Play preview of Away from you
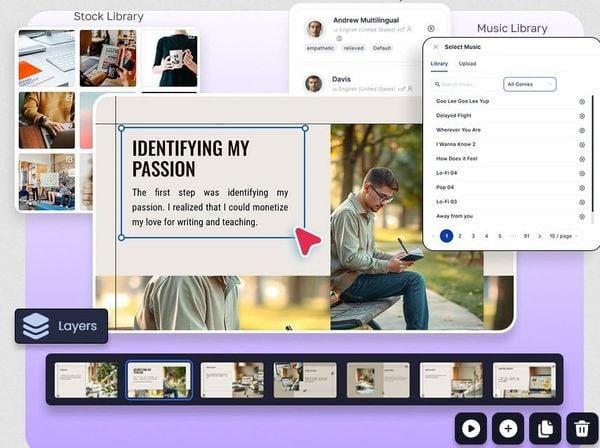600x448 pixels. click(x=582, y=217)
